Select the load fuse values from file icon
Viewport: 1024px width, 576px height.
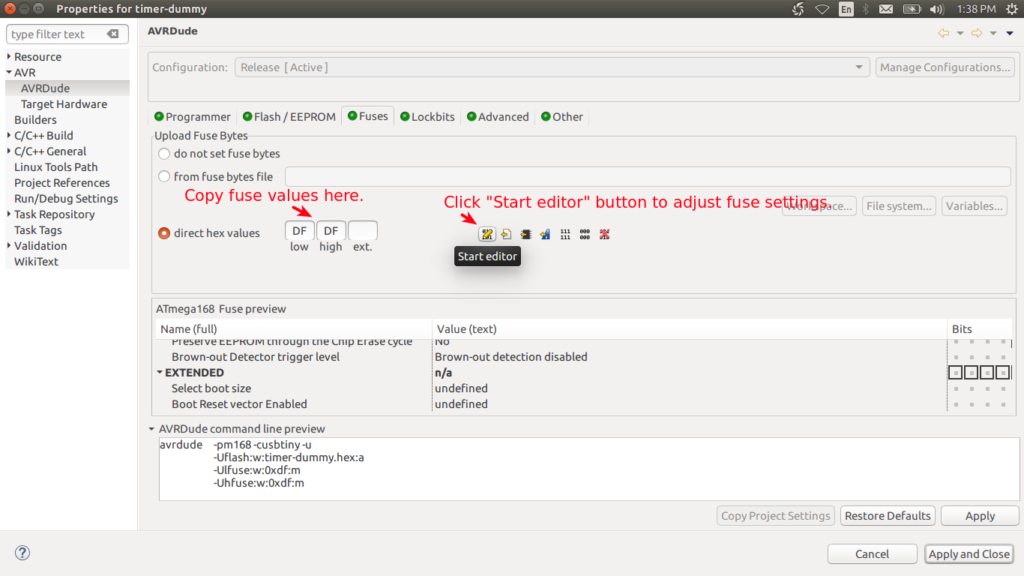click(506, 233)
